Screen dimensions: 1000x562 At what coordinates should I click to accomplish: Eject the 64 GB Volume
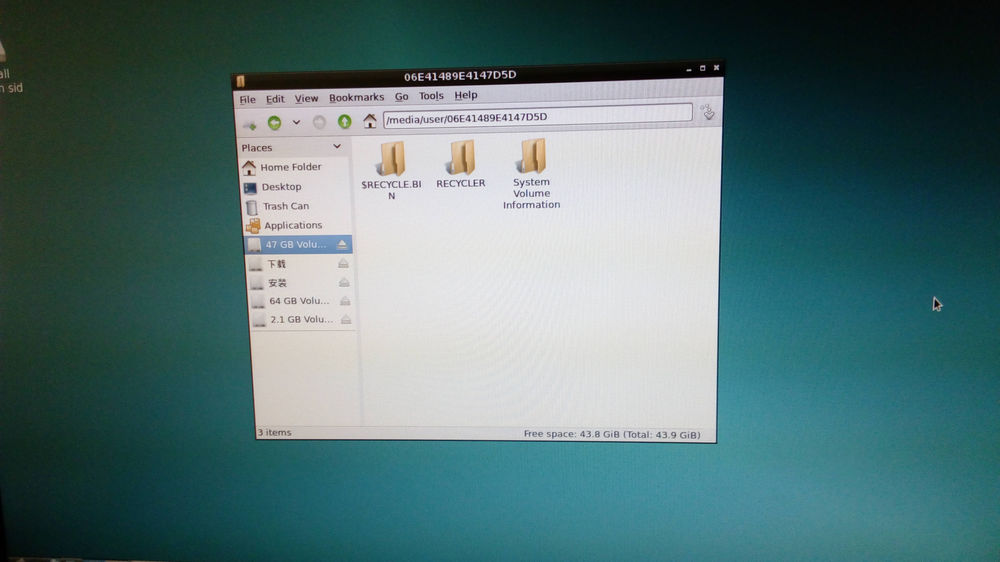click(345, 300)
